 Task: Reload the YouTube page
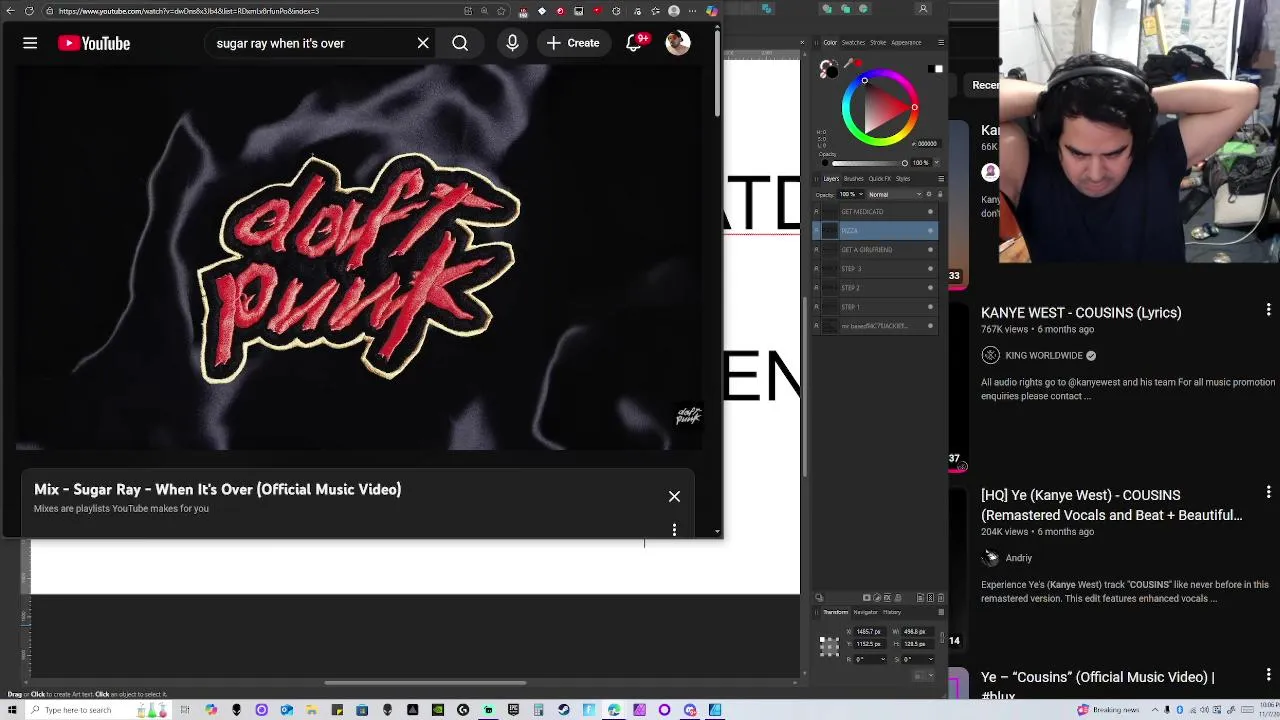[29, 11]
